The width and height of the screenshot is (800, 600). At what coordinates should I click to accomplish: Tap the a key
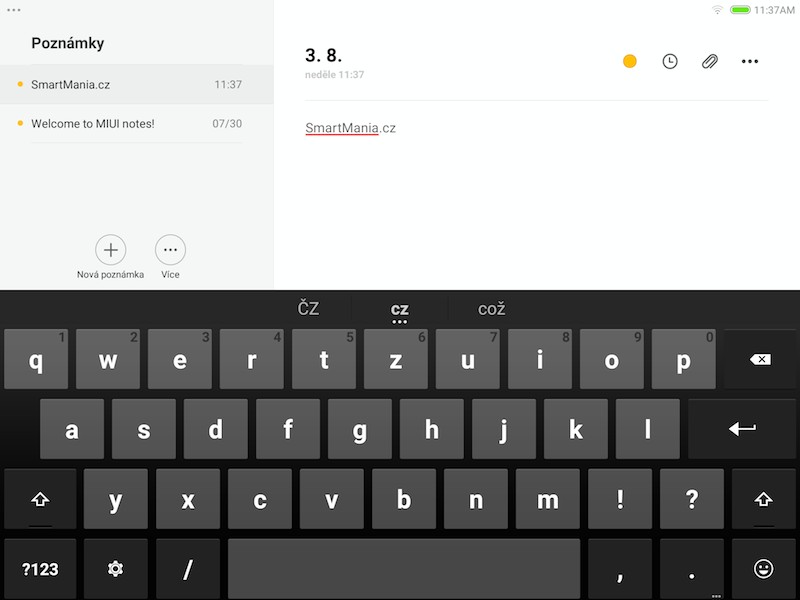pyautogui.click(x=72, y=429)
